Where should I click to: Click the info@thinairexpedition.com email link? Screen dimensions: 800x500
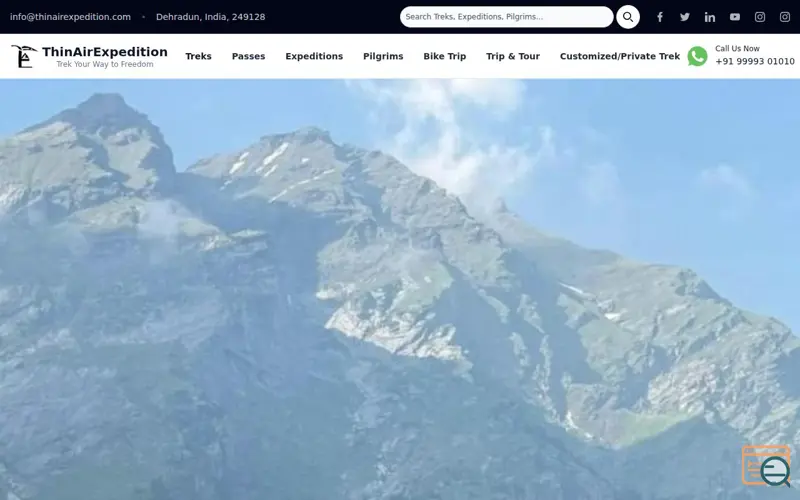pos(70,17)
